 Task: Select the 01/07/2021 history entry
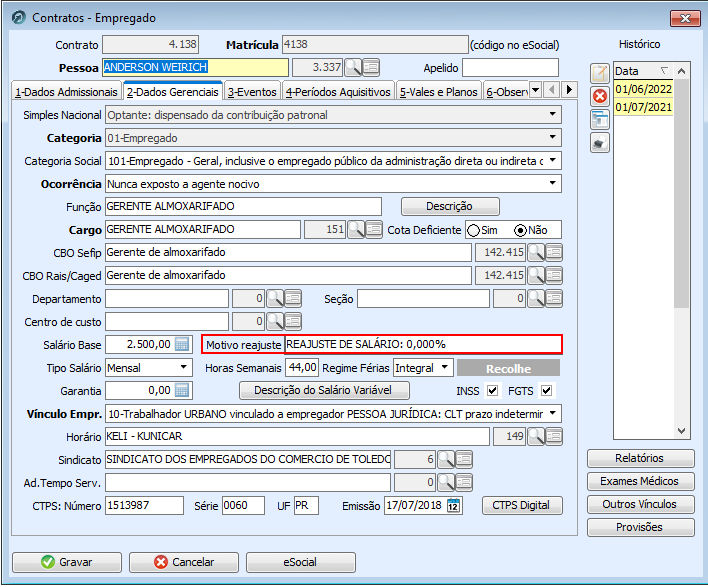643,107
